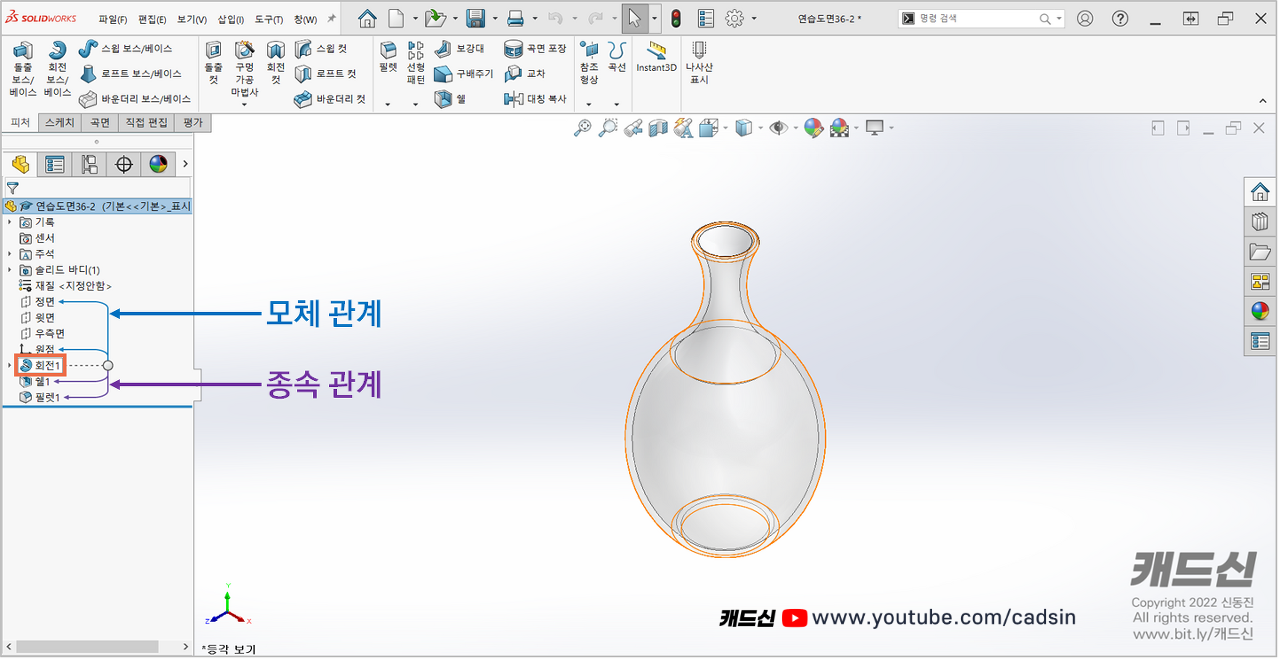1280x660 pixels.
Task: Open the PropertyManager tab
Action: 55,164
